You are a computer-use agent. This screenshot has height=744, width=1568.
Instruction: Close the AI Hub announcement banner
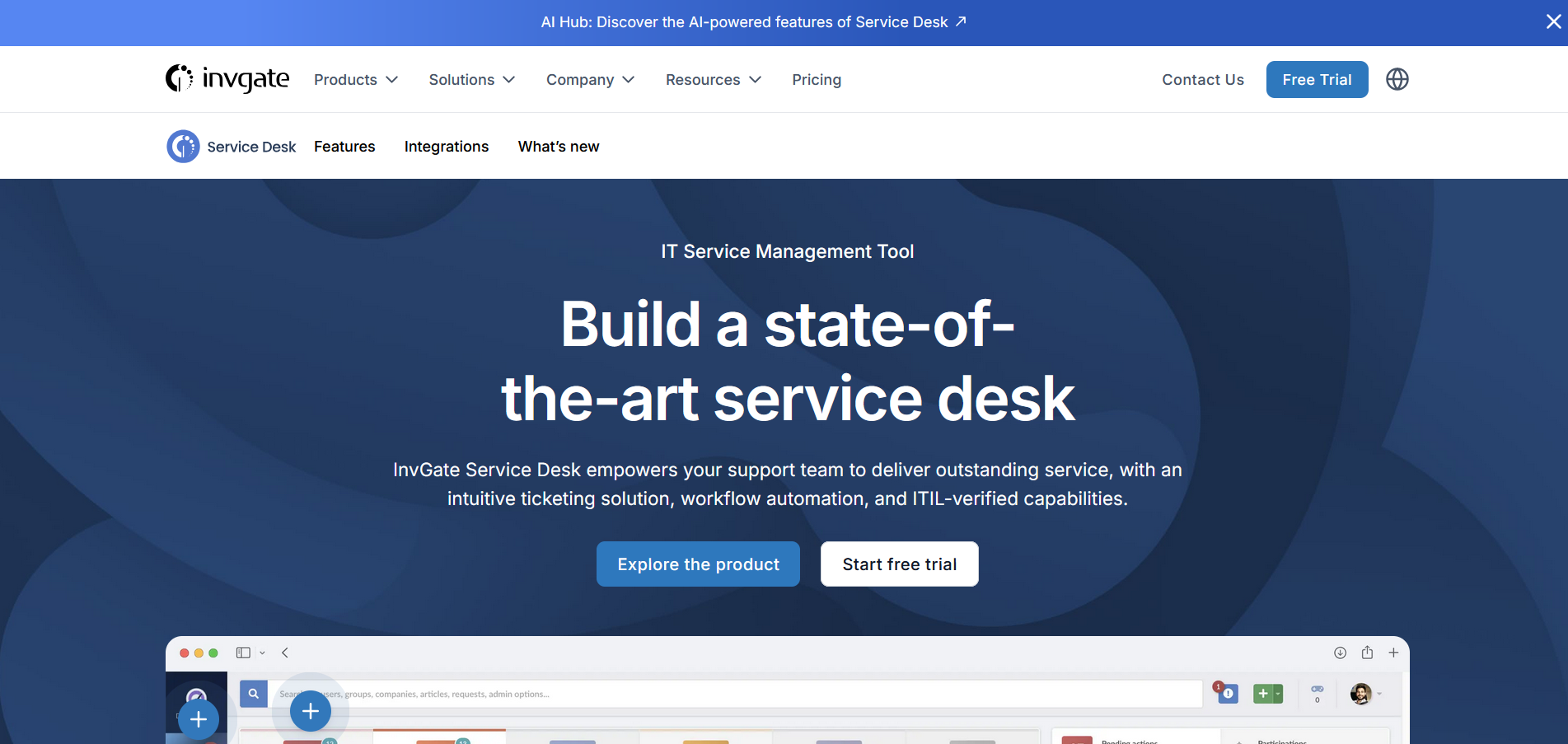(1553, 21)
